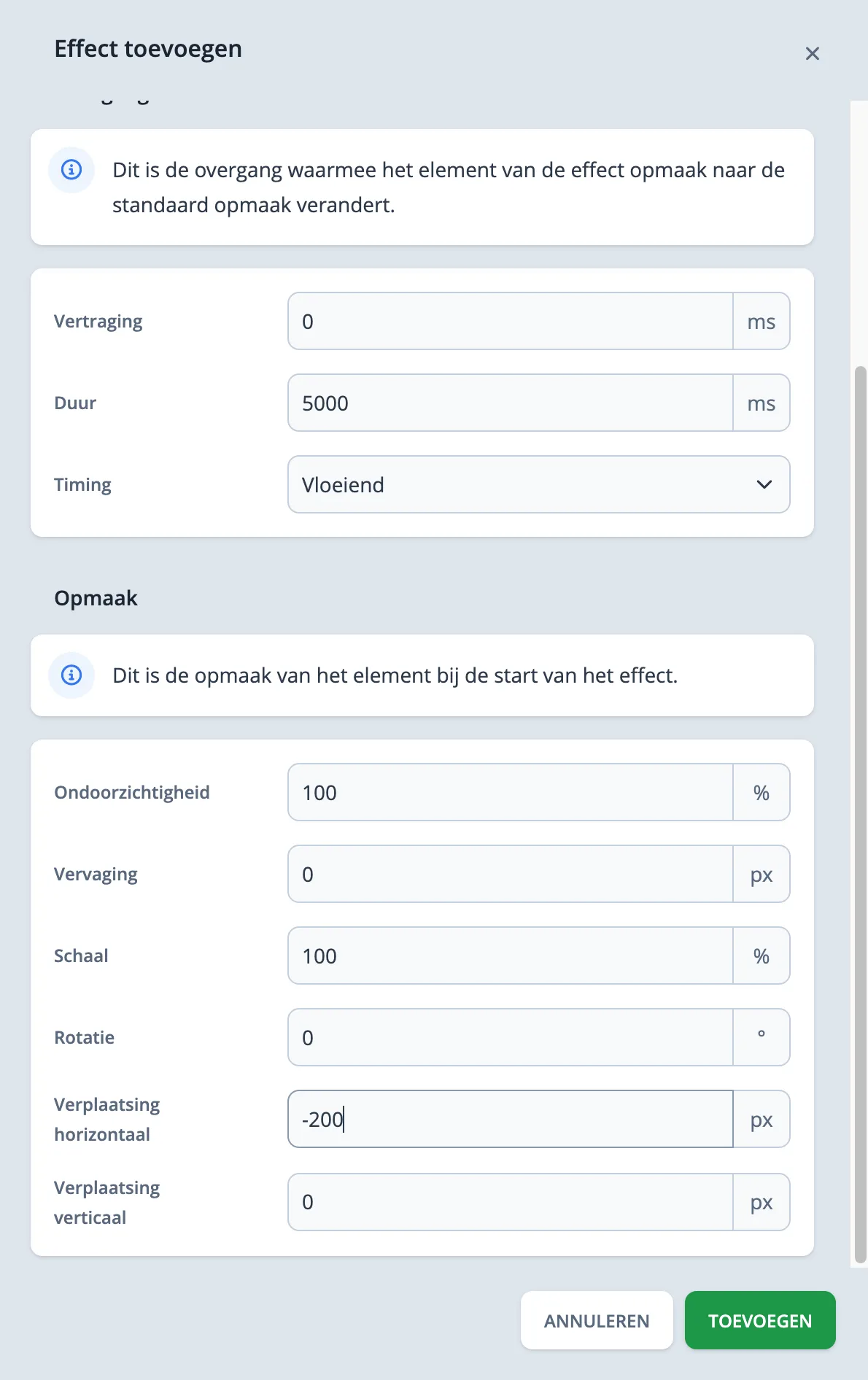
Task: Click the Verplaatsing verticaal field
Action: [511, 1202]
